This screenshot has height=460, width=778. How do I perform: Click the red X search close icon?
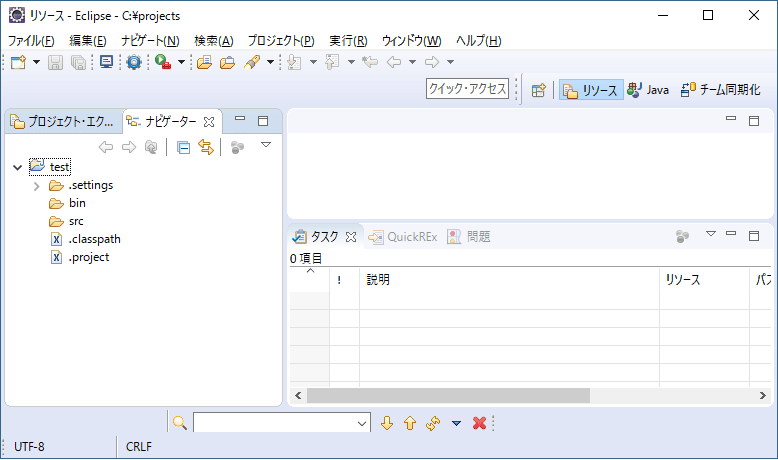coord(479,423)
